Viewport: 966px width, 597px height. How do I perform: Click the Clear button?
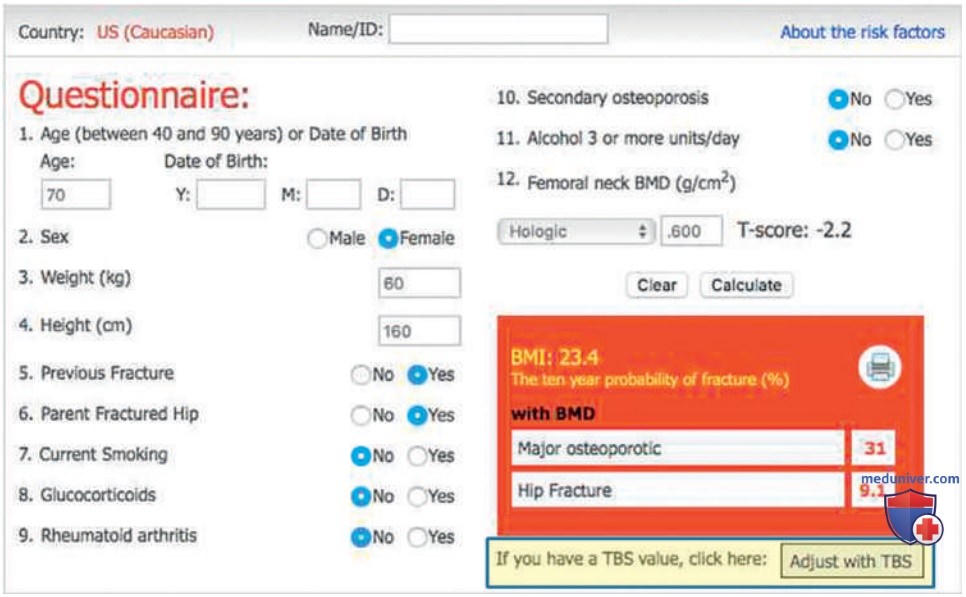tap(657, 285)
